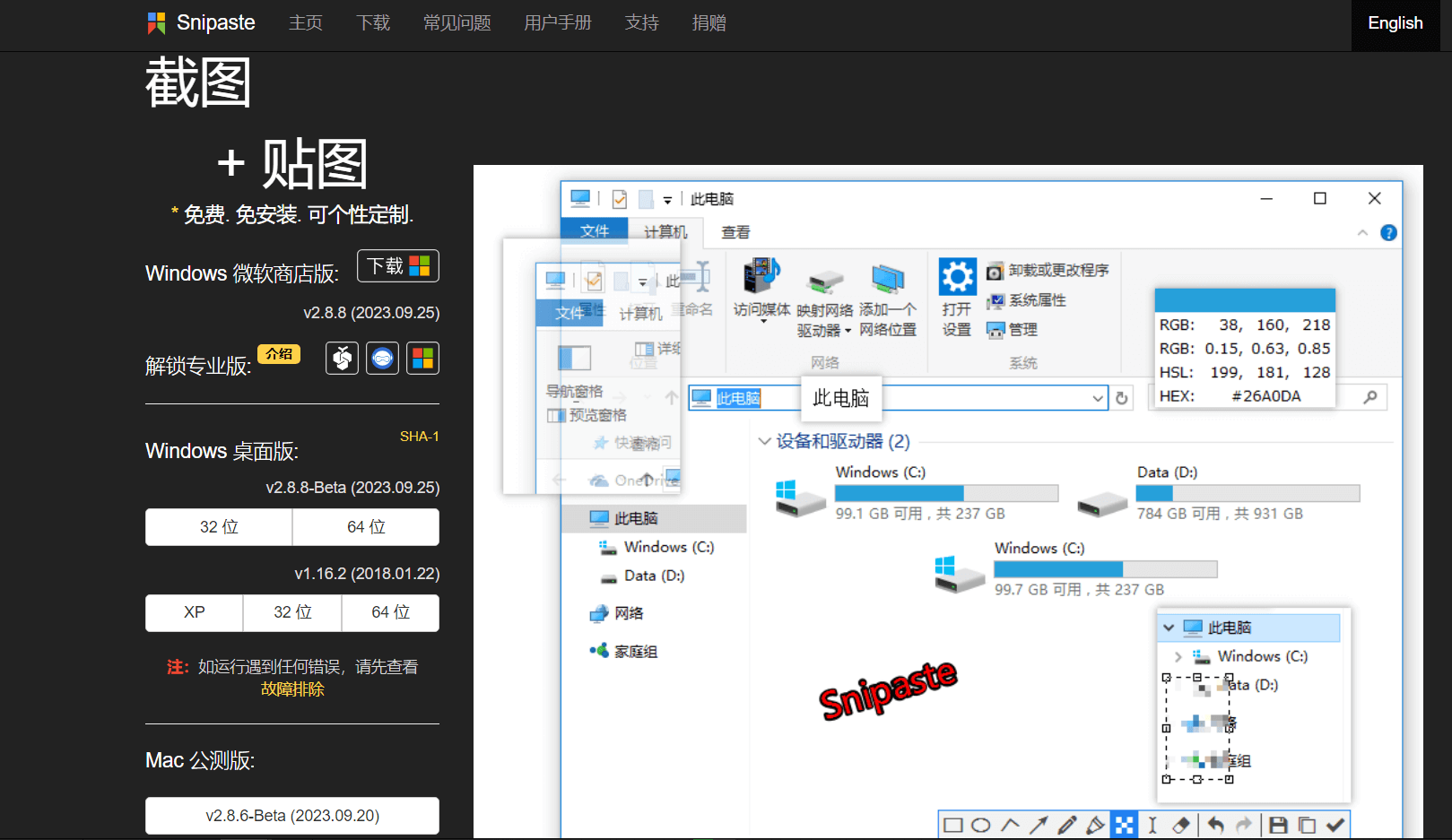Select the arrow tool in the annotation toolbar

(1039, 825)
